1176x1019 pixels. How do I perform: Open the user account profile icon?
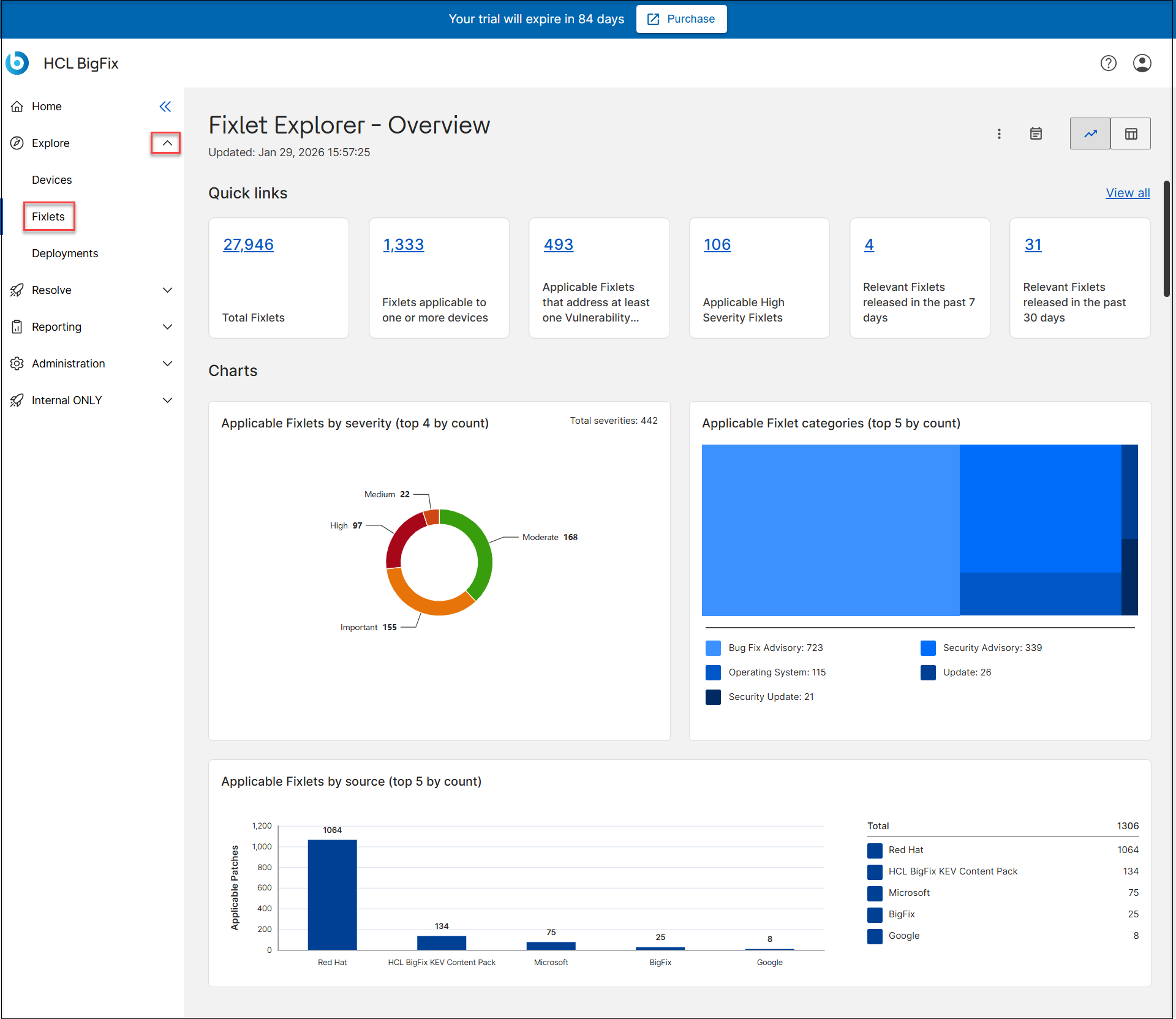(x=1142, y=63)
